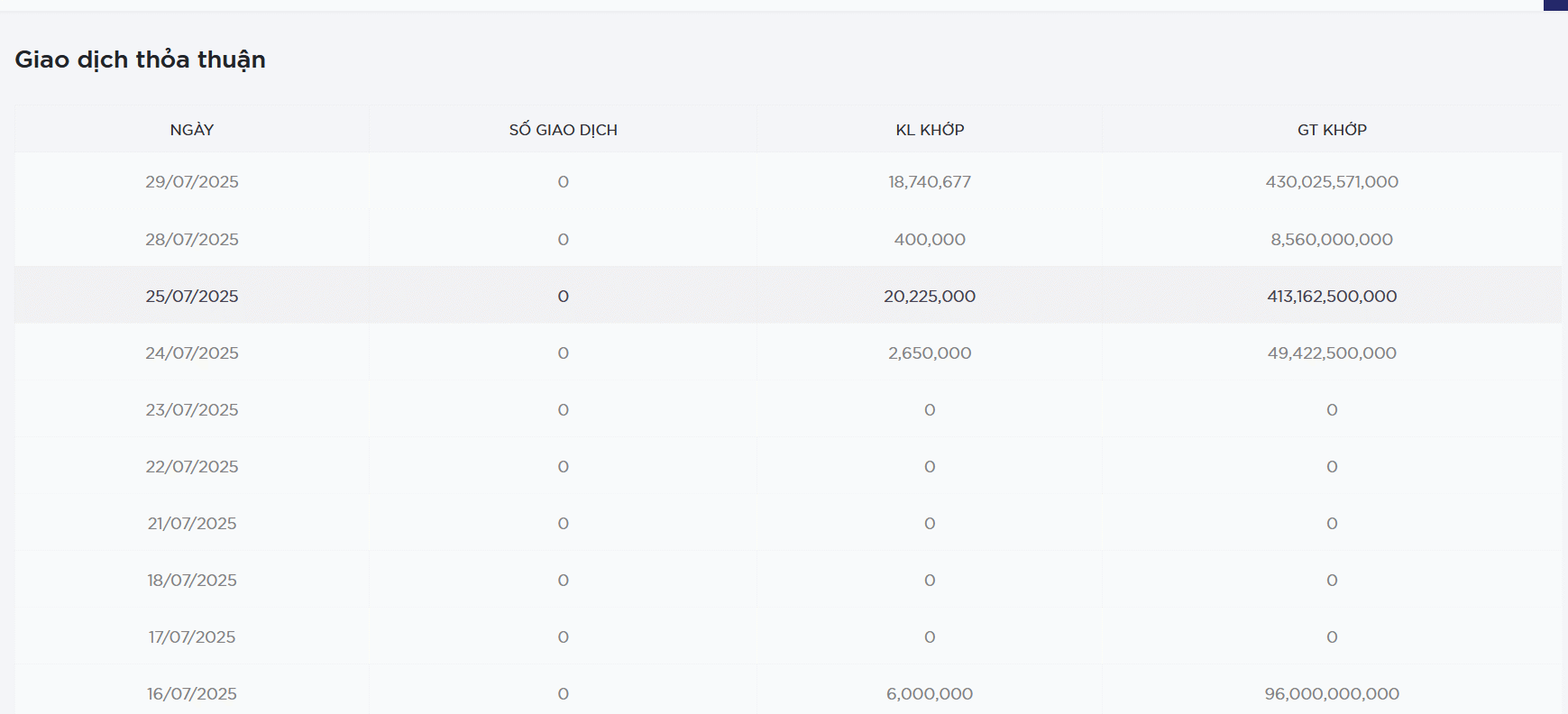
Task: Click the KL KHỚP column header
Action: (930, 130)
